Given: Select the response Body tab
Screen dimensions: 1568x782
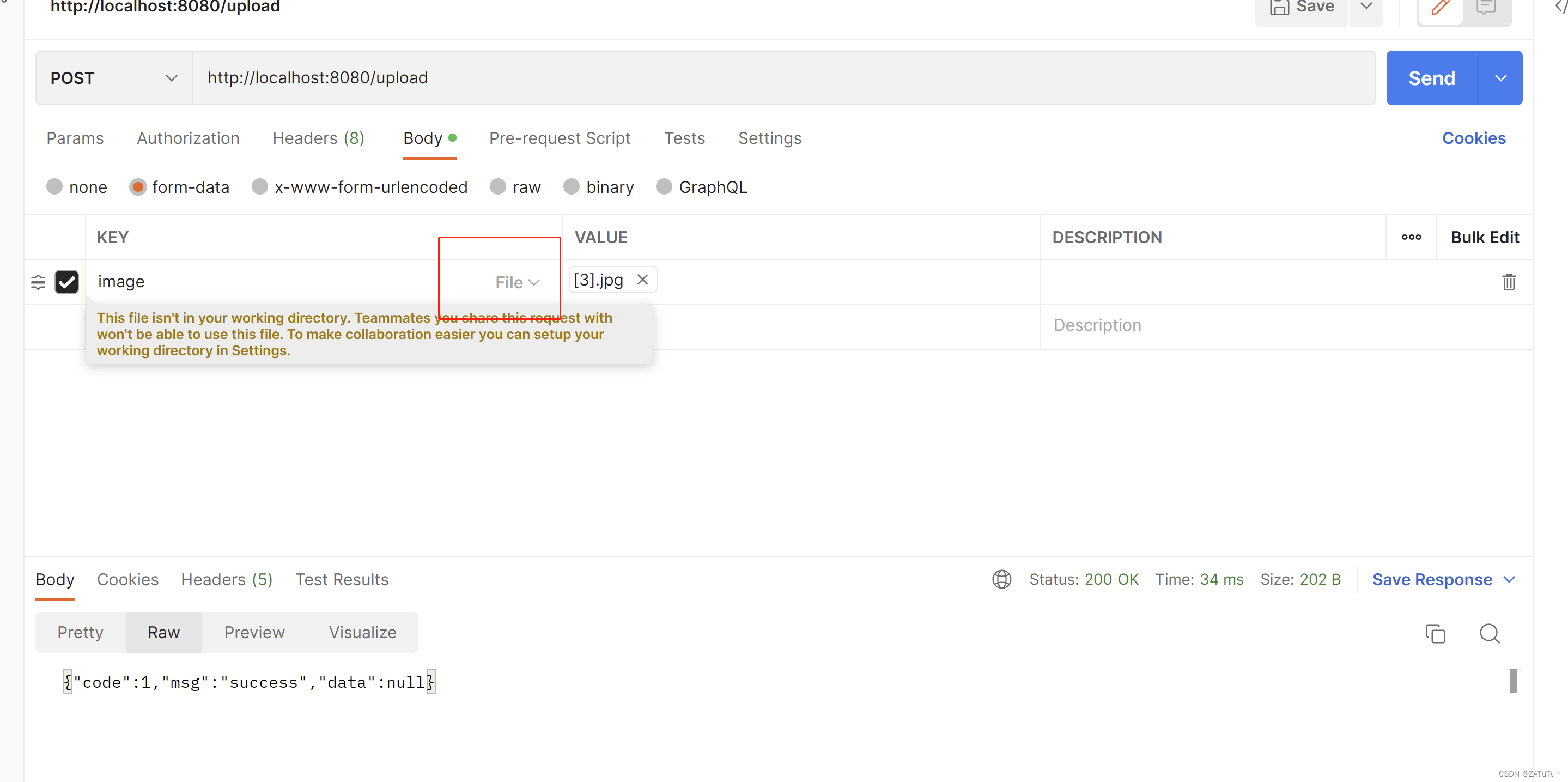Looking at the screenshot, I should point(55,580).
